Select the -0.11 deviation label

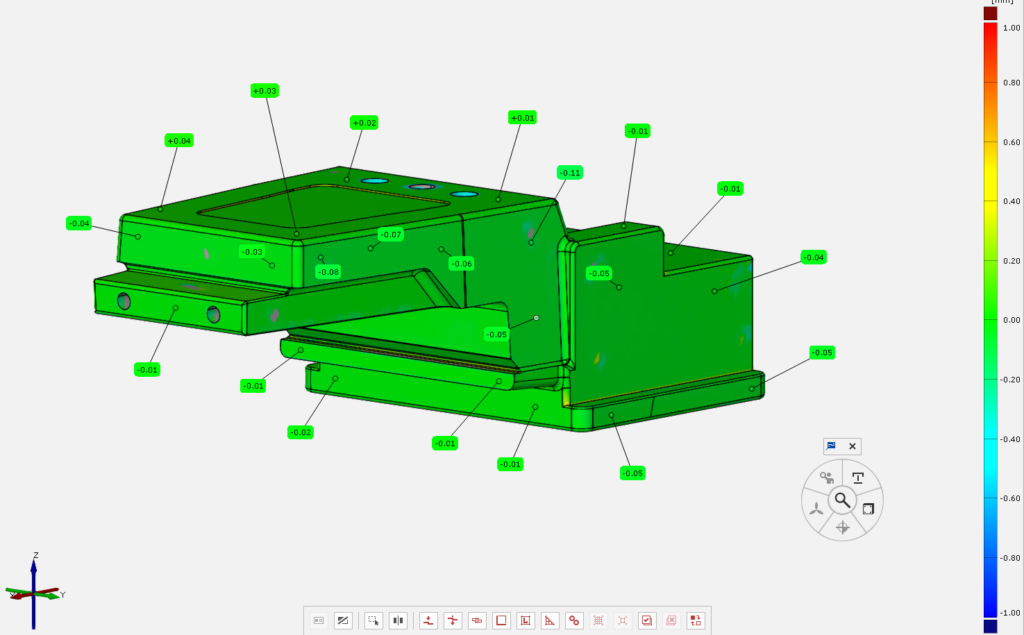pyautogui.click(x=569, y=173)
